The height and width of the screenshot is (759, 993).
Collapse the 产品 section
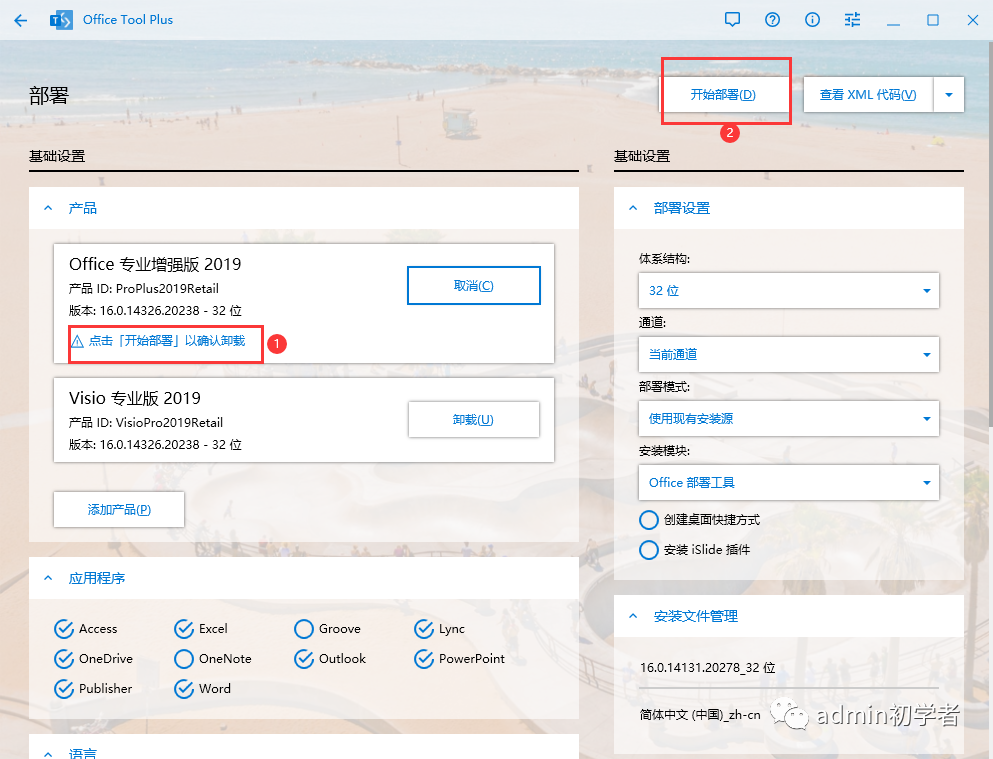pos(48,208)
